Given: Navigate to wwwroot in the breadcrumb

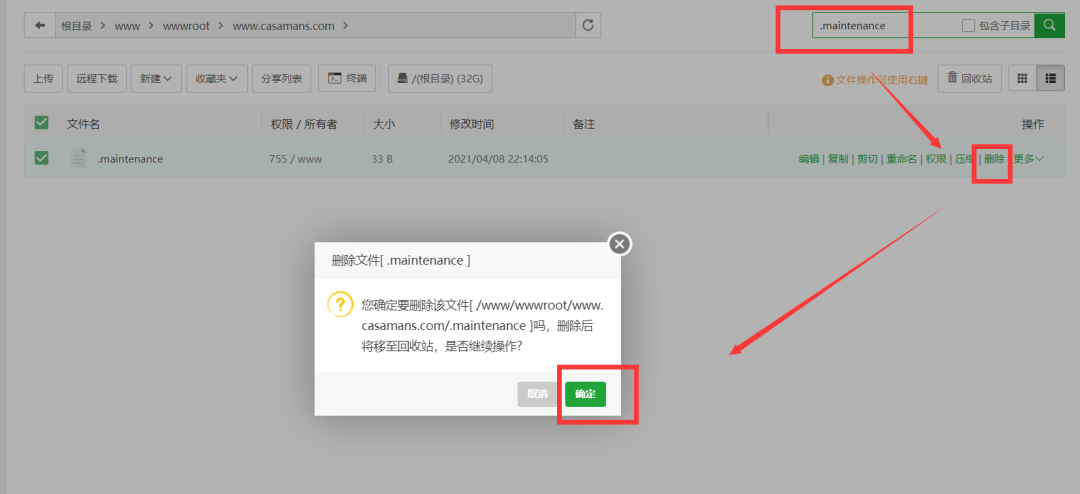Looking at the screenshot, I should click(186, 26).
